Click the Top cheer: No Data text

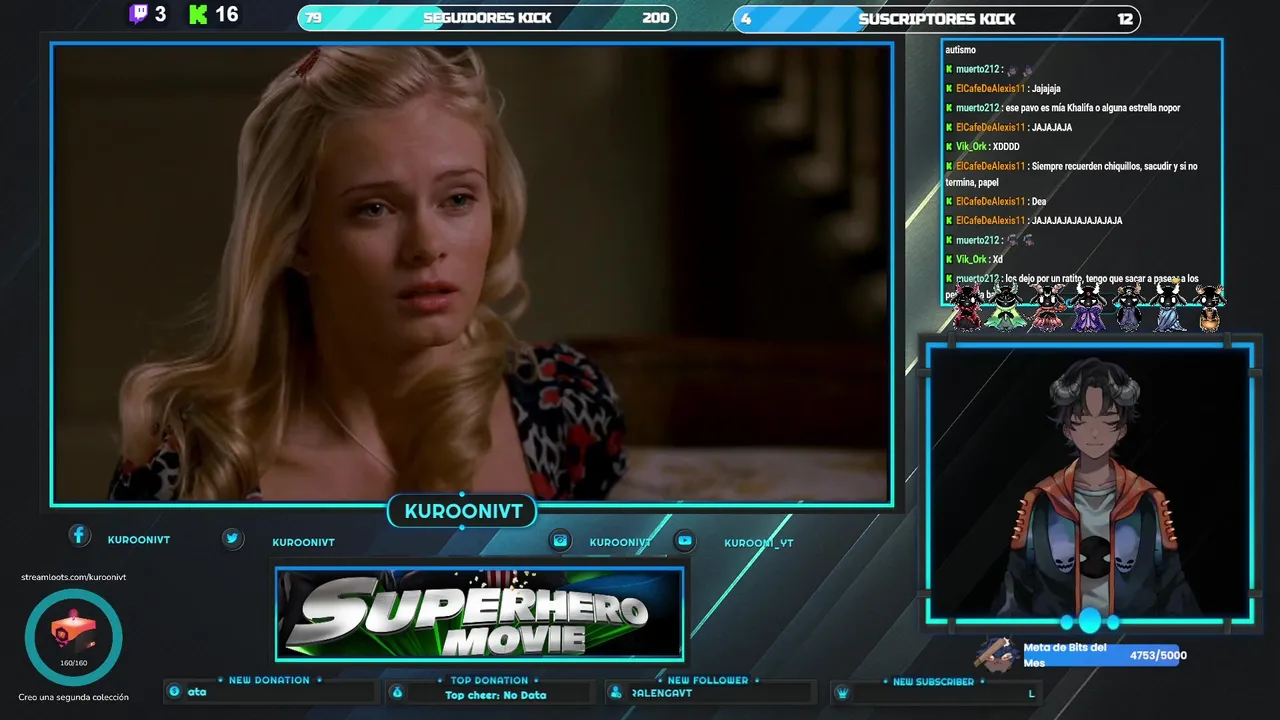click(x=496, y=695)
